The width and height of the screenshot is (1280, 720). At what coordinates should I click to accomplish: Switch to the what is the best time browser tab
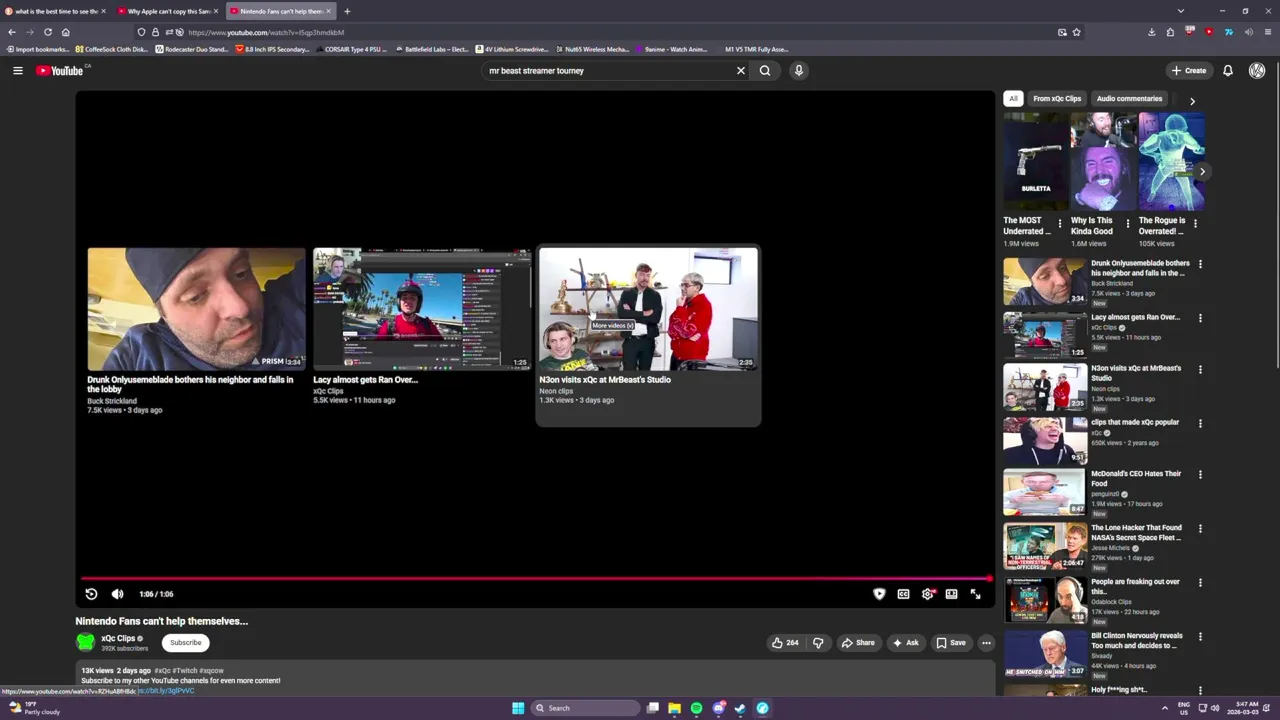(x=55, y=11)
